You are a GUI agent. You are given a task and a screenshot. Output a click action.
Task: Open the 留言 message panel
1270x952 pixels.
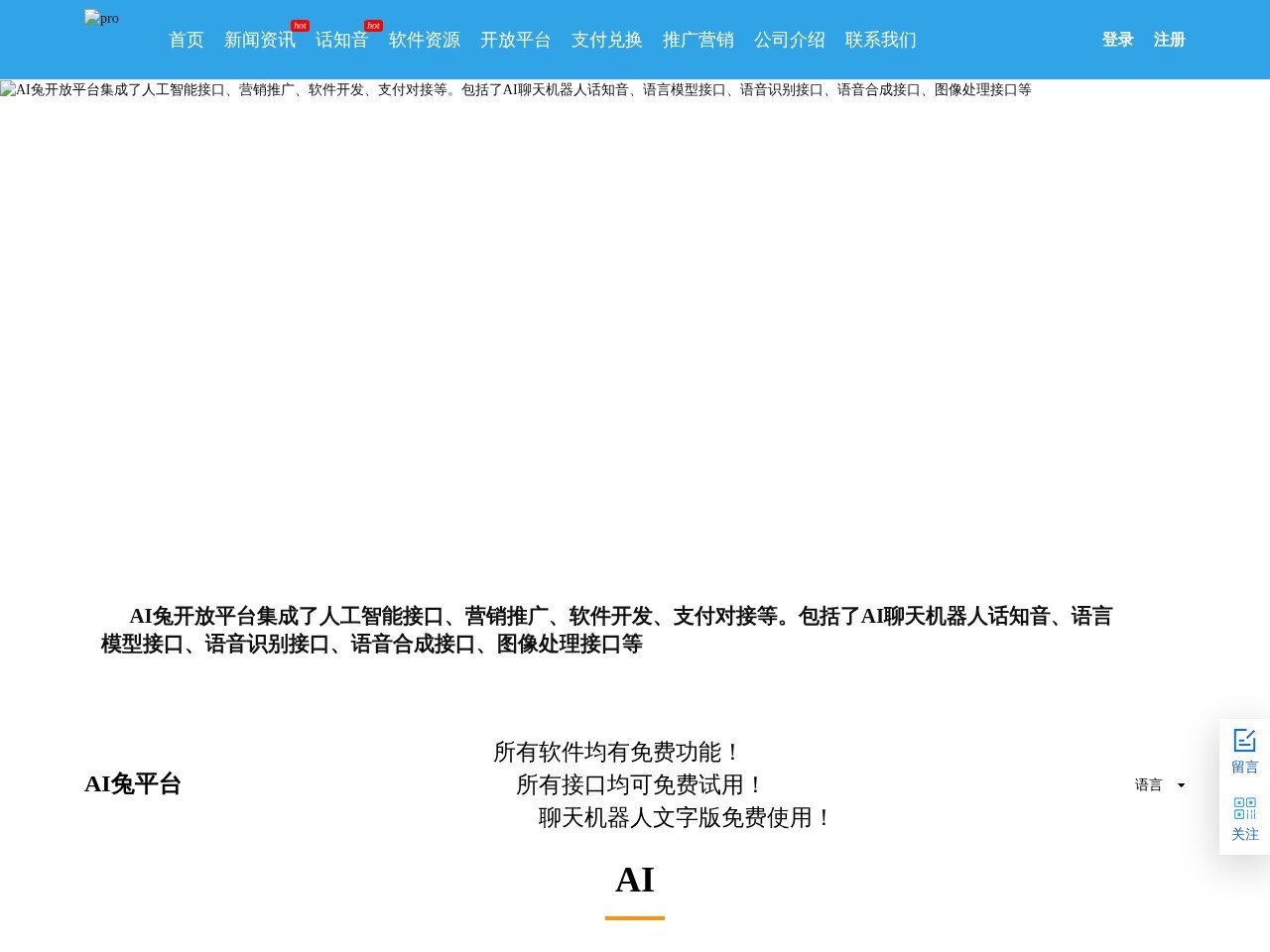click(1244, 751)
